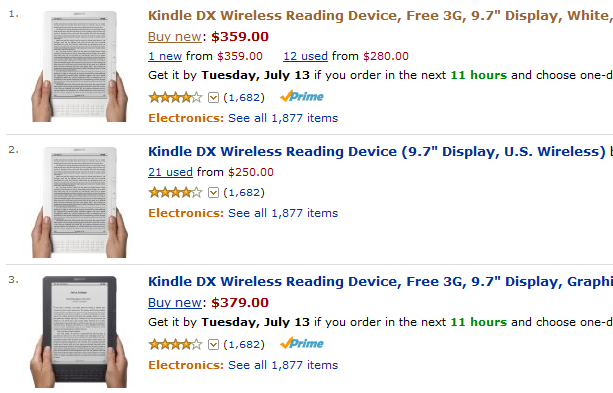Viewport: 613px width, 393px height.
Task: Click Buy new link for $359.00 Kindle
Action: 175,37
